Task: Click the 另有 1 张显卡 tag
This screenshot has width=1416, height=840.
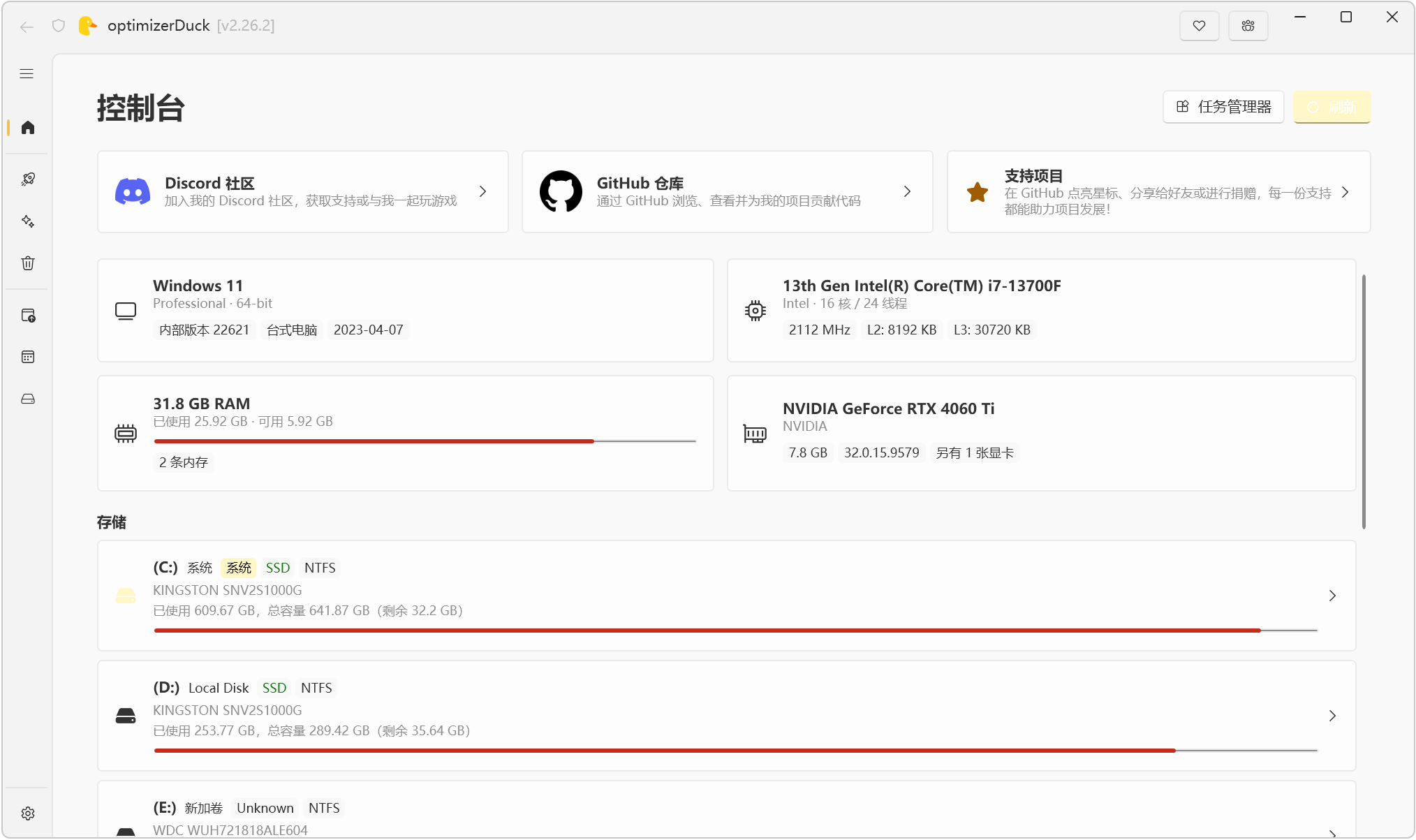Action: click(x=975, y=452)
